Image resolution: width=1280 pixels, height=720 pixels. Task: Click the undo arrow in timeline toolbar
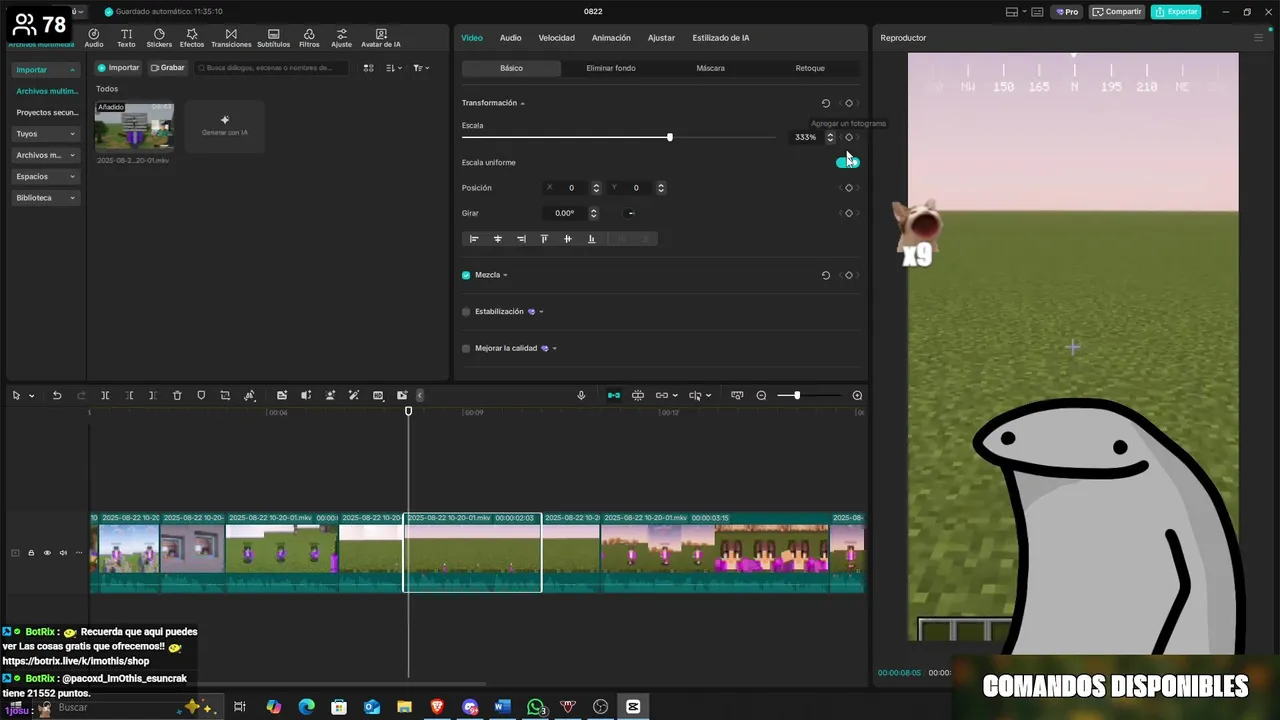[57, 396]
